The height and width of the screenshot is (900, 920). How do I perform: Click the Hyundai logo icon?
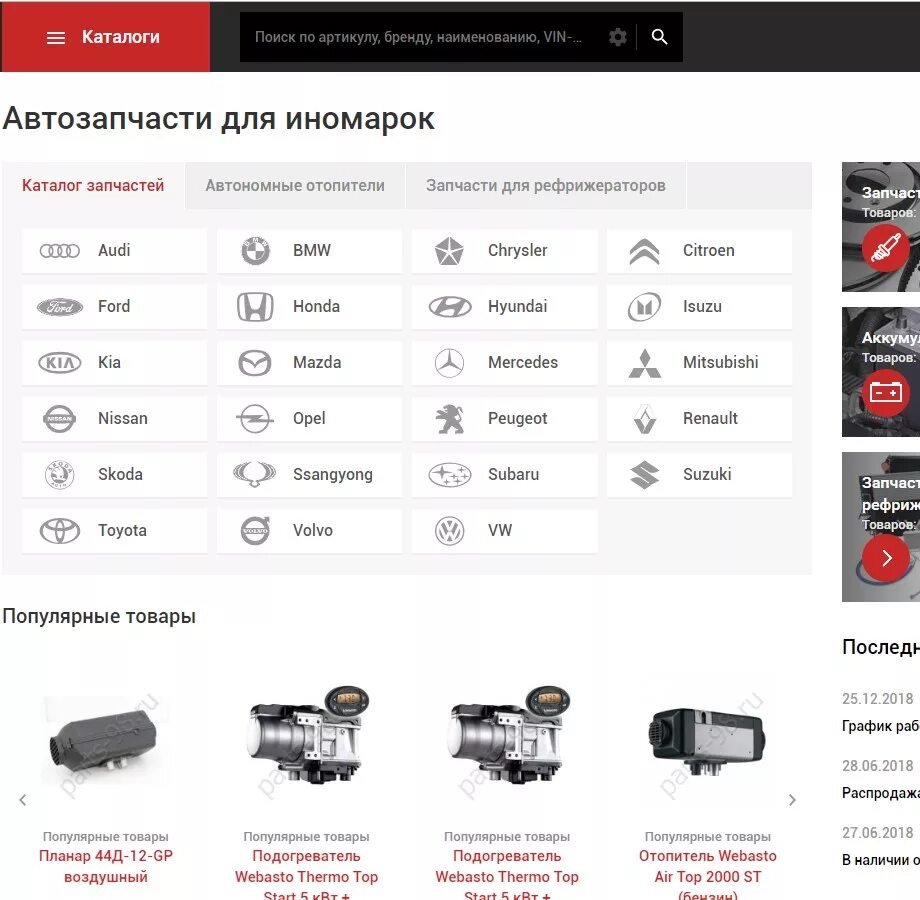449,306
